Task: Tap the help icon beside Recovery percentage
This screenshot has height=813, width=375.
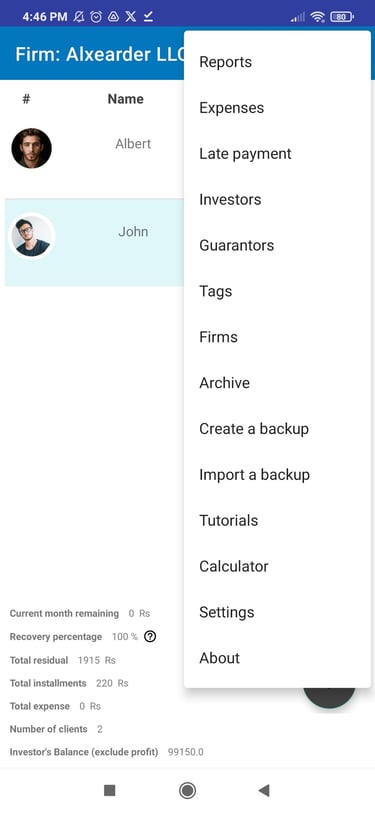Action: (x=150, y=636)
